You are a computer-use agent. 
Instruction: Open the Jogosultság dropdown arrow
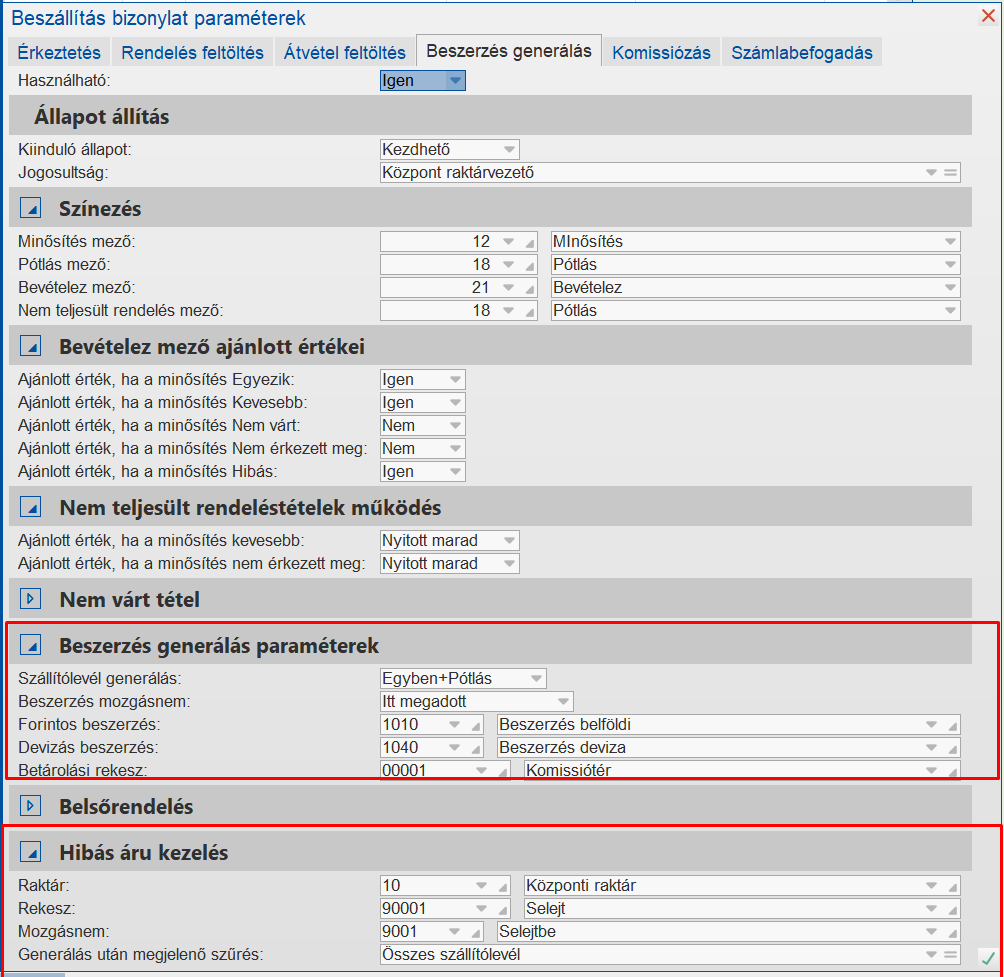[931, 173]
